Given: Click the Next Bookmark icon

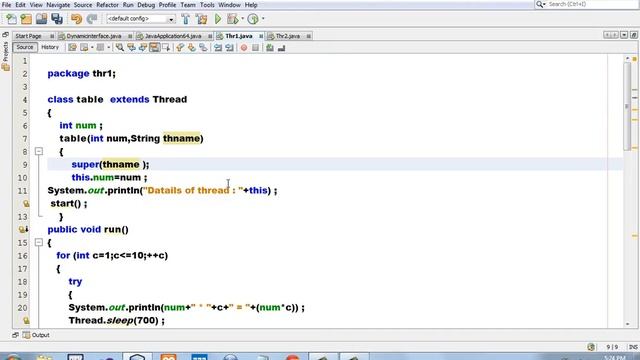Looking at the screenshot, I should (x=192, y=48).
